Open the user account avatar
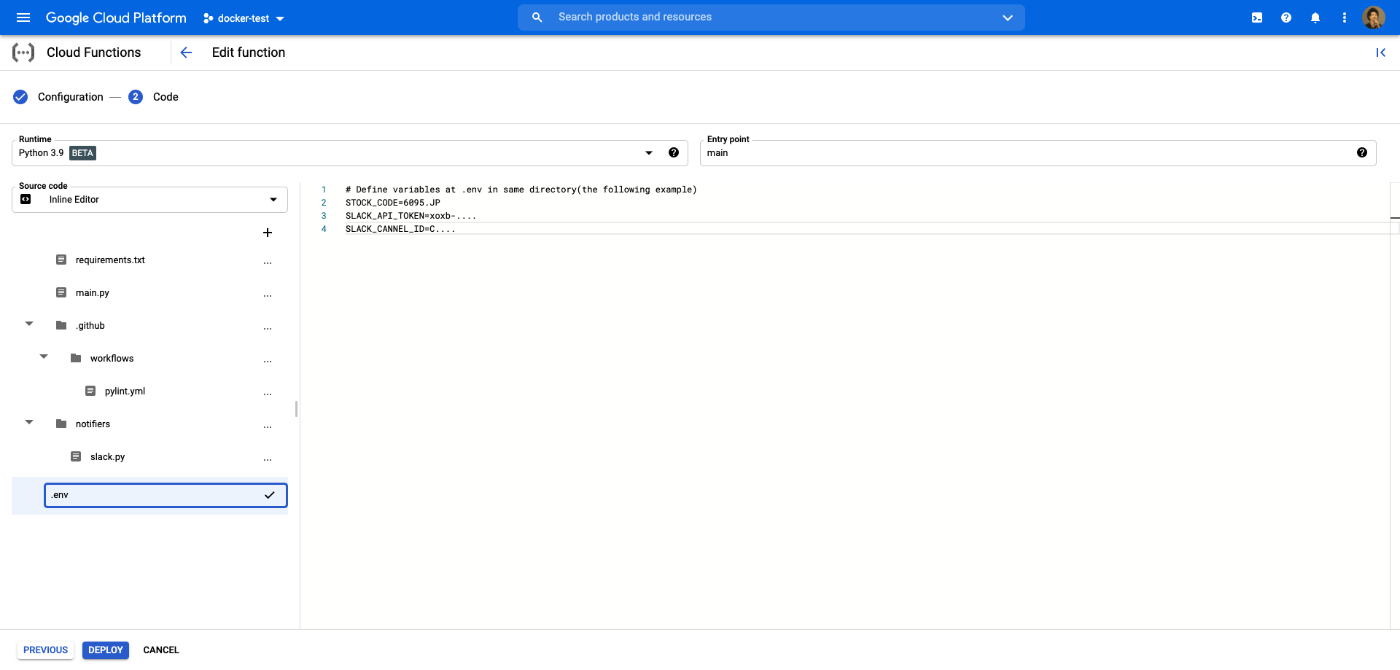The width and height of the screenshot is (1400, 670). 1374,18
